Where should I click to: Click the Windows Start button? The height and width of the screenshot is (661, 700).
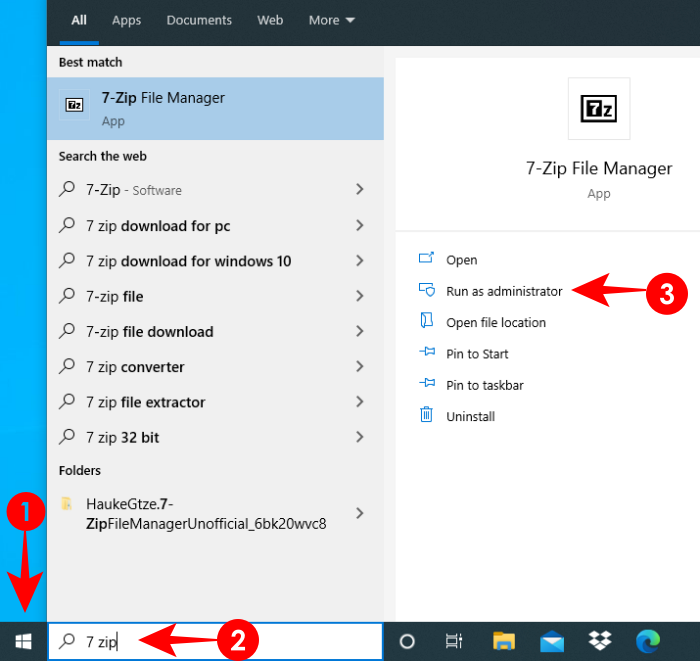[x=23, y=641]
